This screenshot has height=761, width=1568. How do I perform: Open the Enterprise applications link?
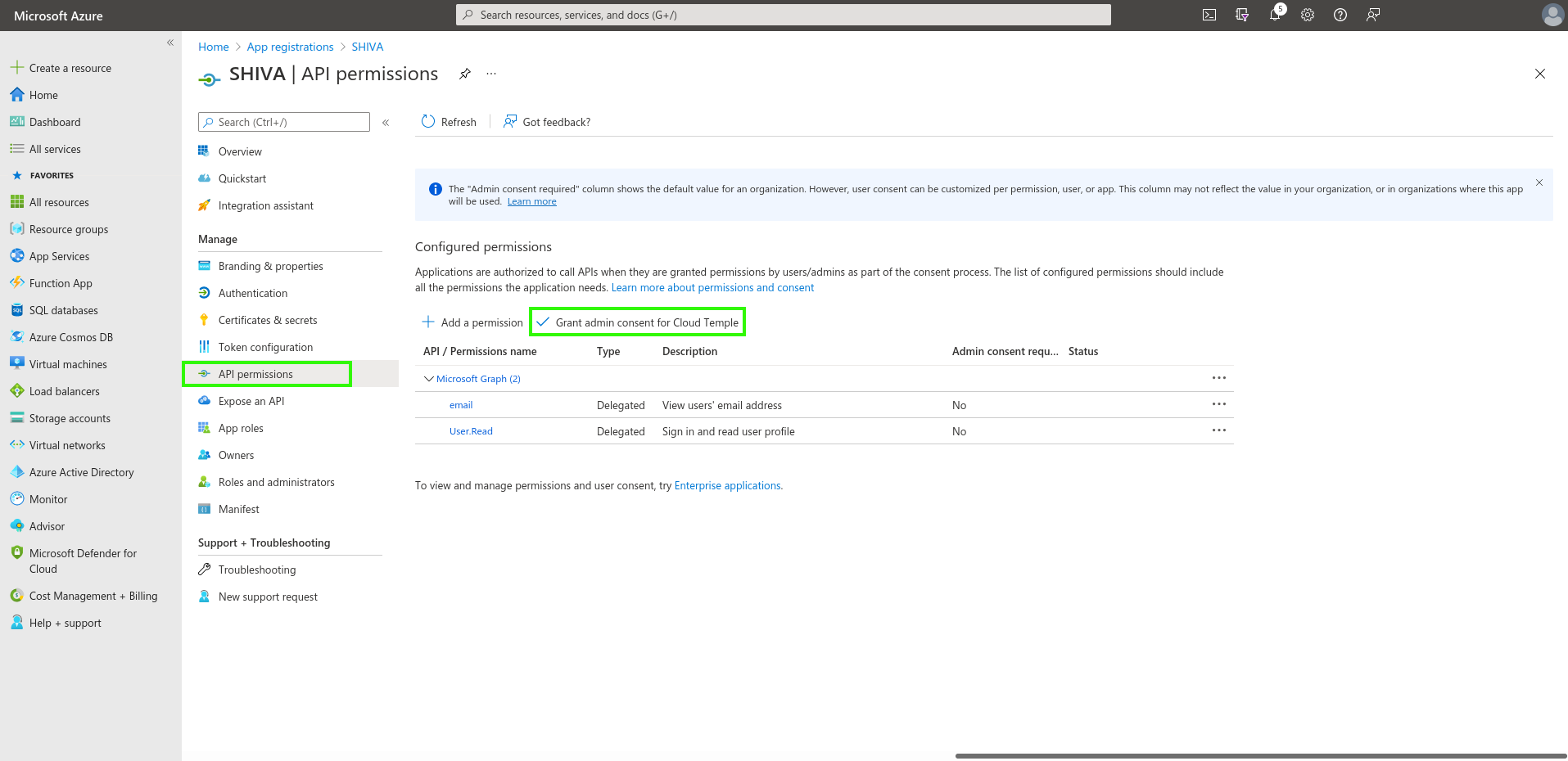727,485
